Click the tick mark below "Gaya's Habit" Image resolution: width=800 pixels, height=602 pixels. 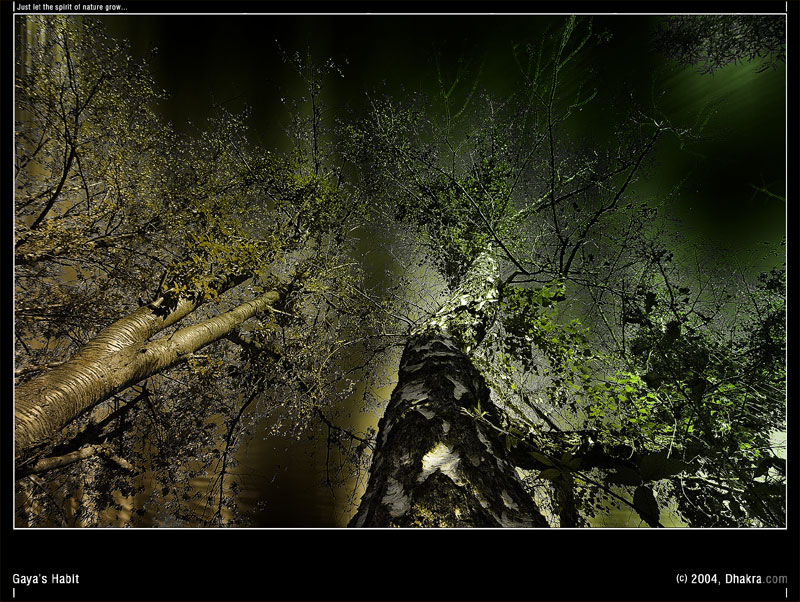pos(14,593)
